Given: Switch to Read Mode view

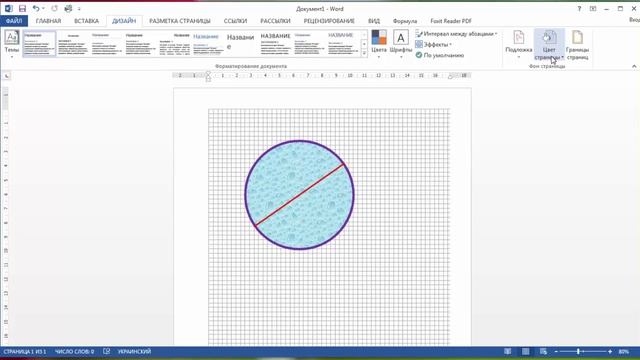Looking at the screenshot, I should click(x=508, y=351).
